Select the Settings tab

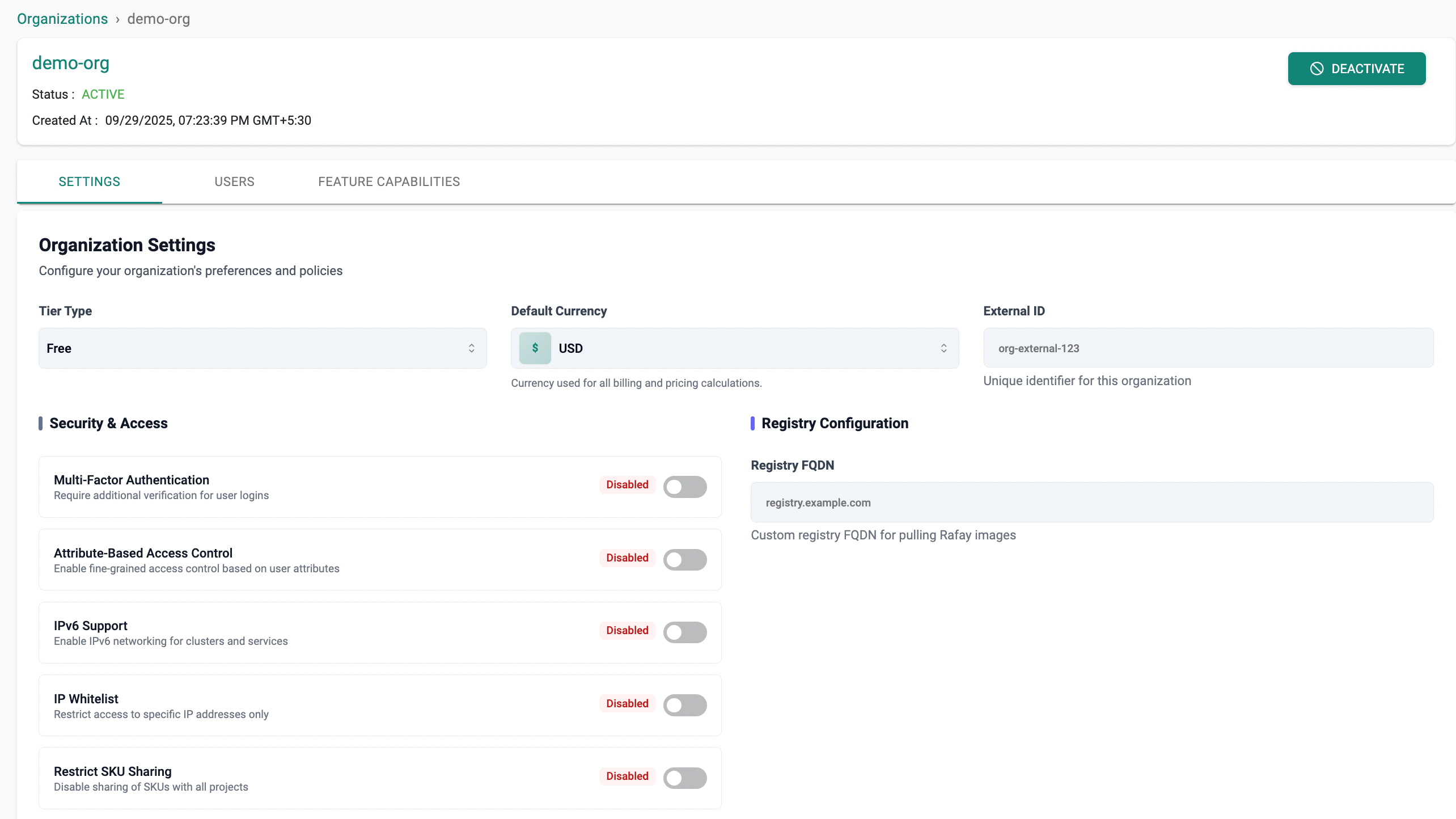tap(90, 181)
